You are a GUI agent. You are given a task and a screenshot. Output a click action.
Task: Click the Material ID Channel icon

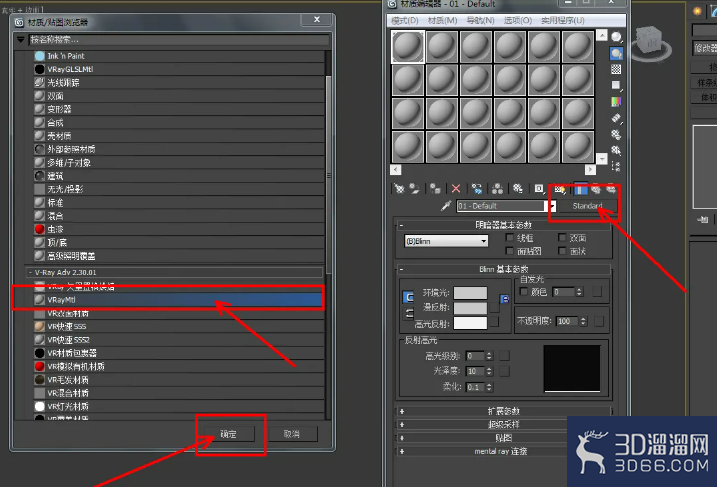(x=539, y=188)
